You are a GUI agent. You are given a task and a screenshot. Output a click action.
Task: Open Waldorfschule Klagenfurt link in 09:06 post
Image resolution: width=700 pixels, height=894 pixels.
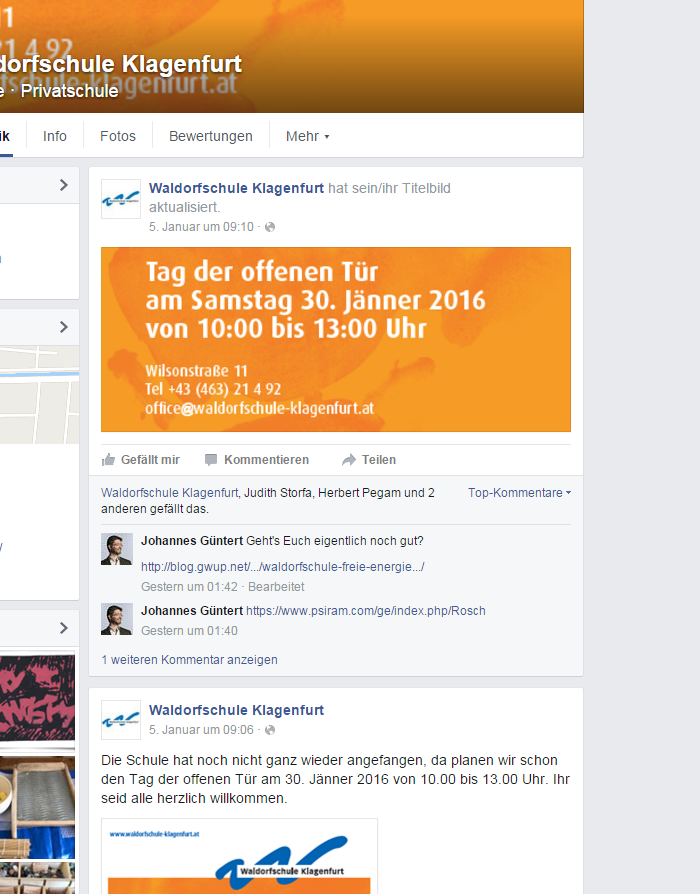pyautogui.click(x=236, y=710)
